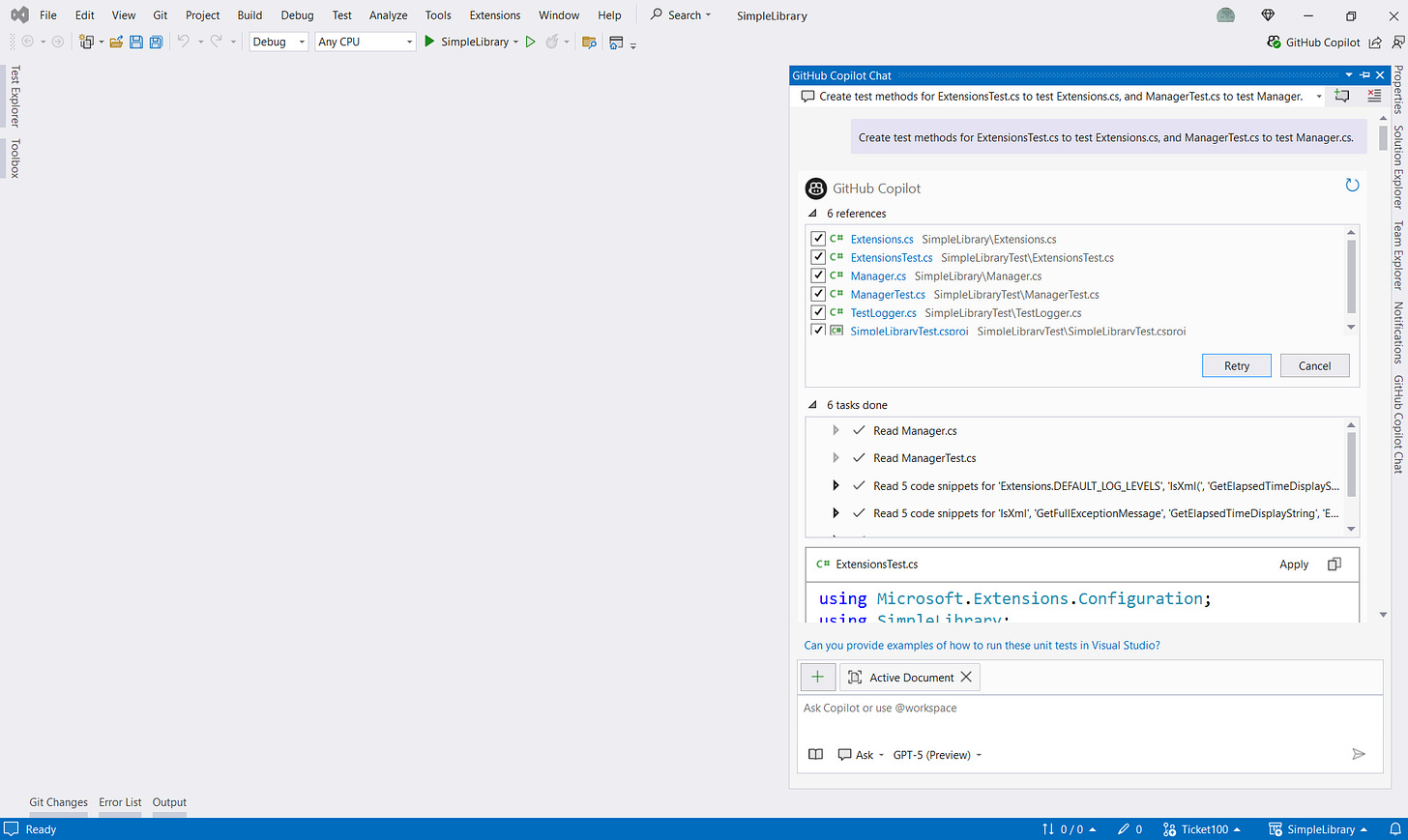Click the plus add-reference button in chat input
The height and width of the screenshot is (840, 1408).
817,677
